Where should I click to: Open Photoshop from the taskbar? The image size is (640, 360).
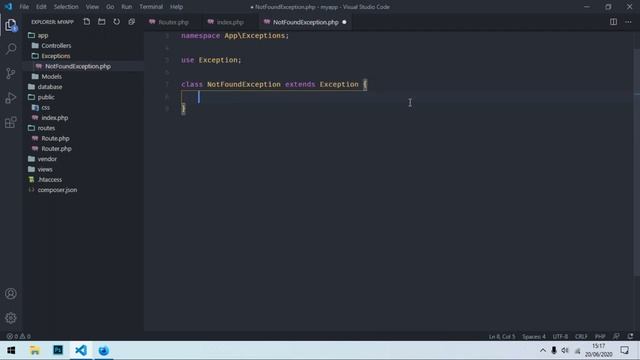pos(58,350)
